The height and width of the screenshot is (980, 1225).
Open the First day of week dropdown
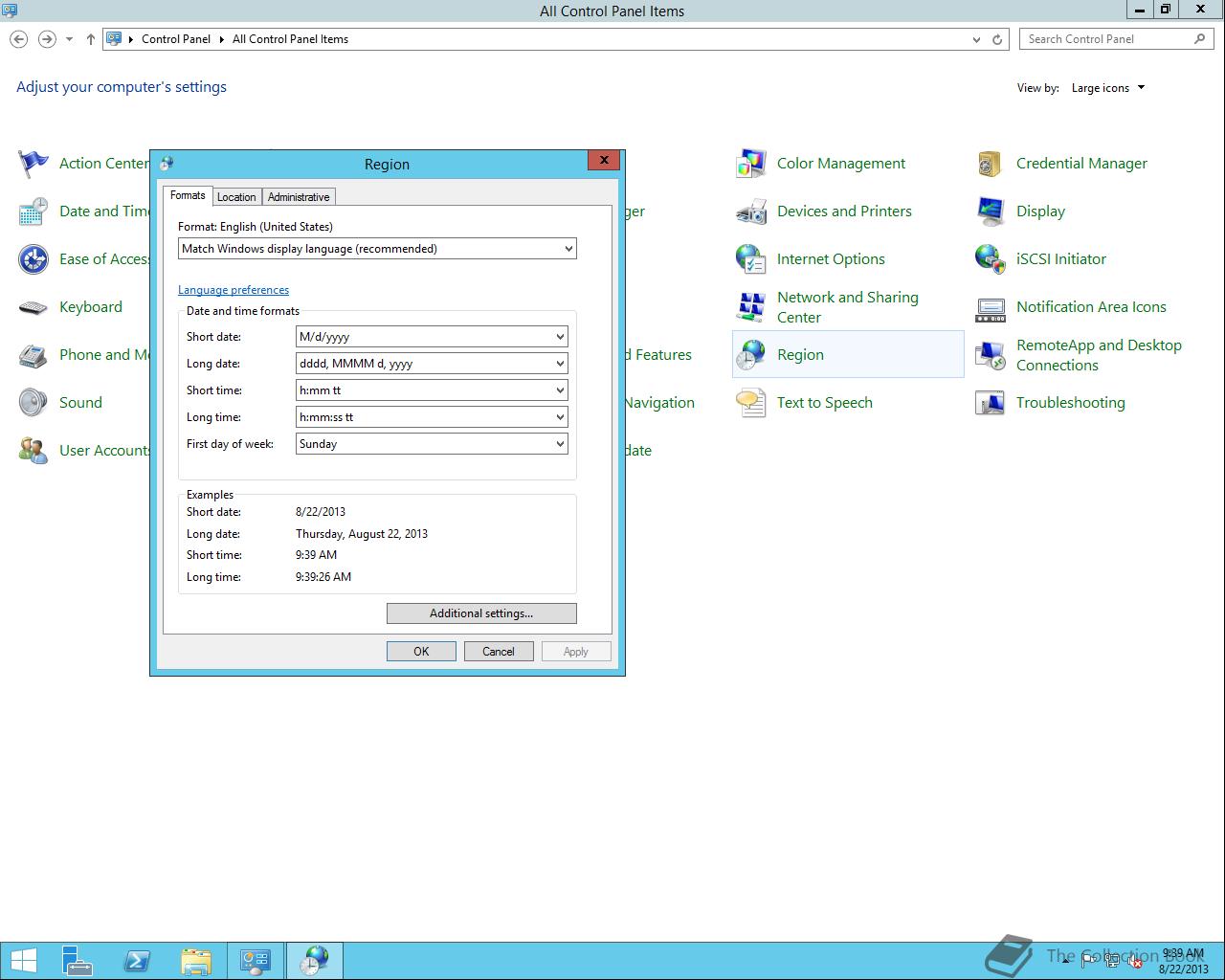(x=560, y=444)
